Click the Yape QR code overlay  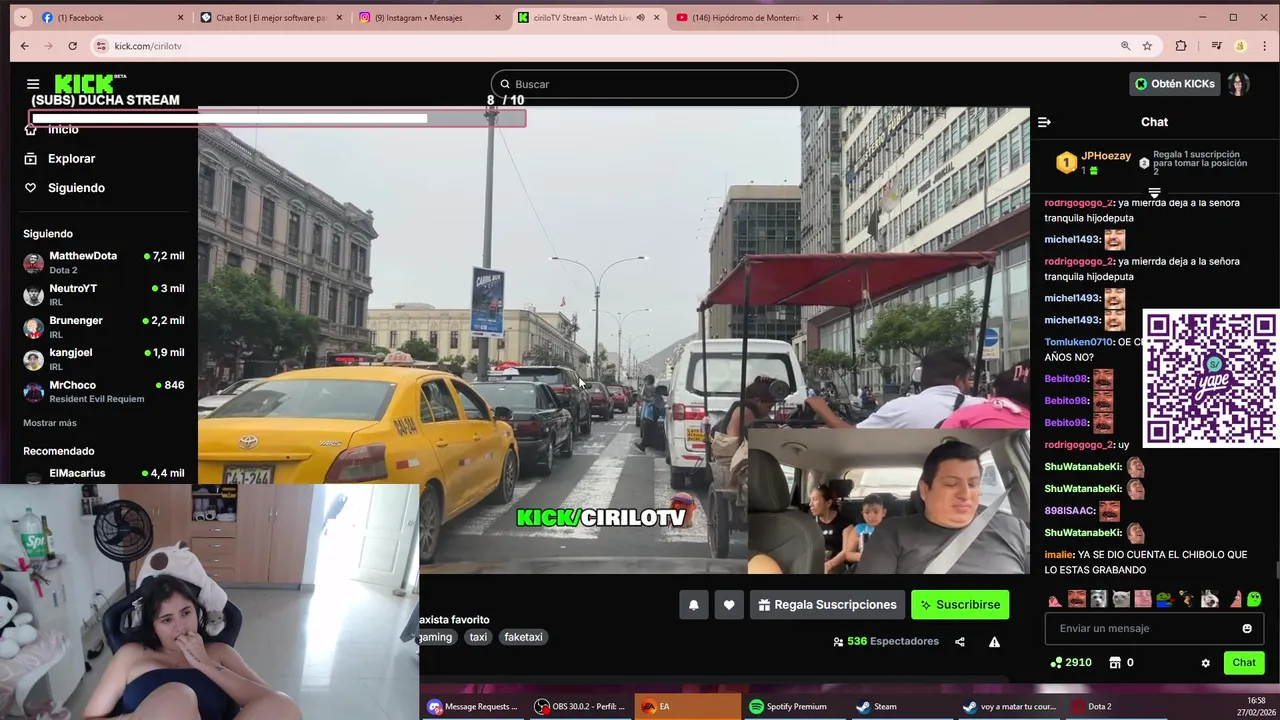(x=1211, y=378)
